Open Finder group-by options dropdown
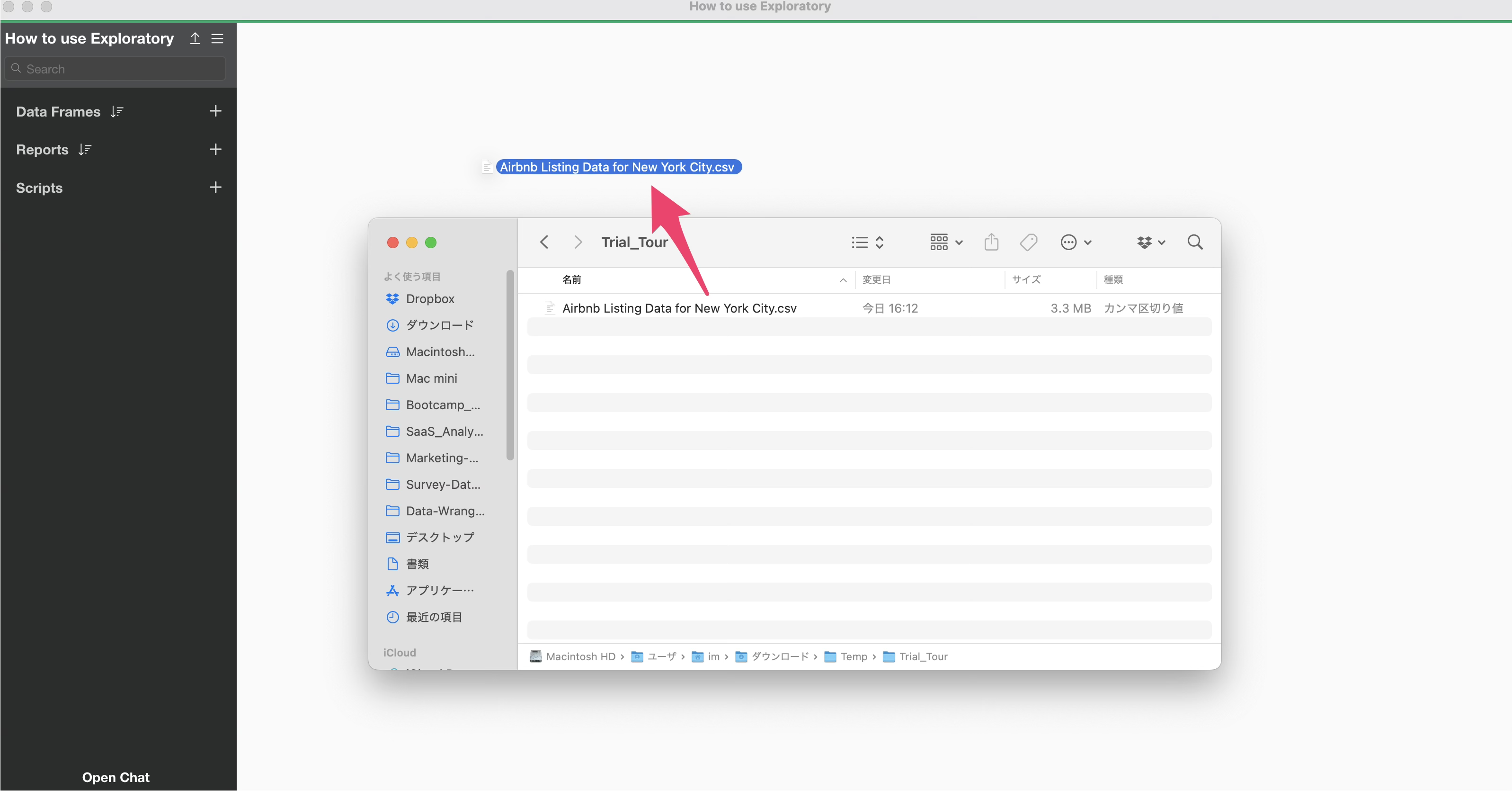The image size is (1512, 791). click(945, 242)
